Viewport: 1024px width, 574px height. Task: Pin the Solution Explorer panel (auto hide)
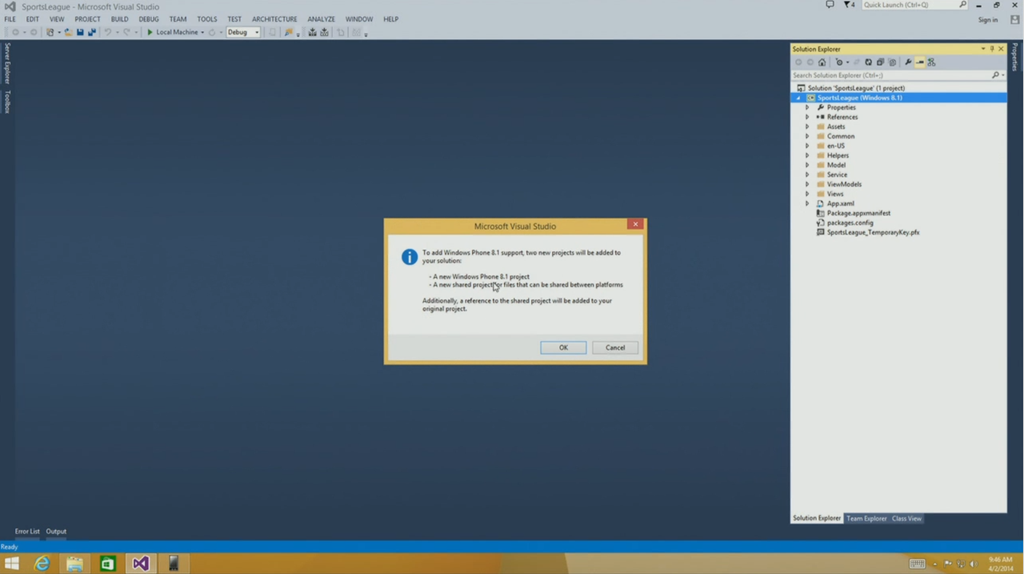tap(992, 49)
